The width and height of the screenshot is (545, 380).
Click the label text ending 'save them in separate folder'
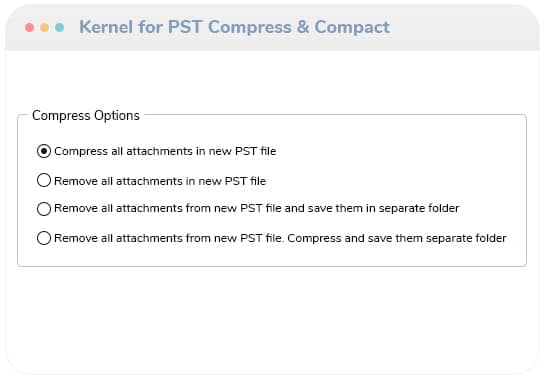click(257, 208)
